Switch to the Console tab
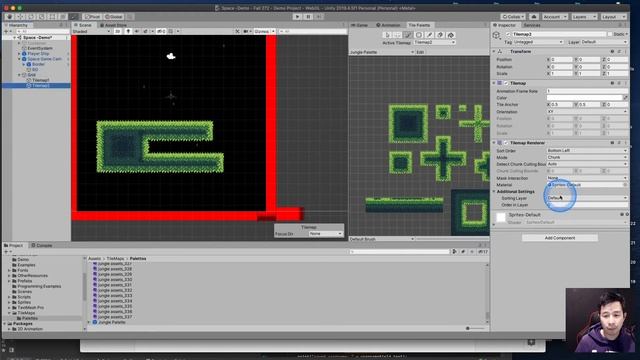640x360 pixels. click(x=42, y=246)
